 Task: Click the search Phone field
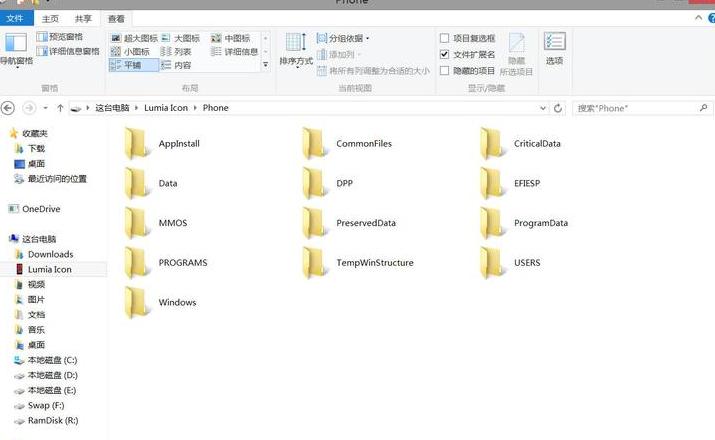coord(642,108)
